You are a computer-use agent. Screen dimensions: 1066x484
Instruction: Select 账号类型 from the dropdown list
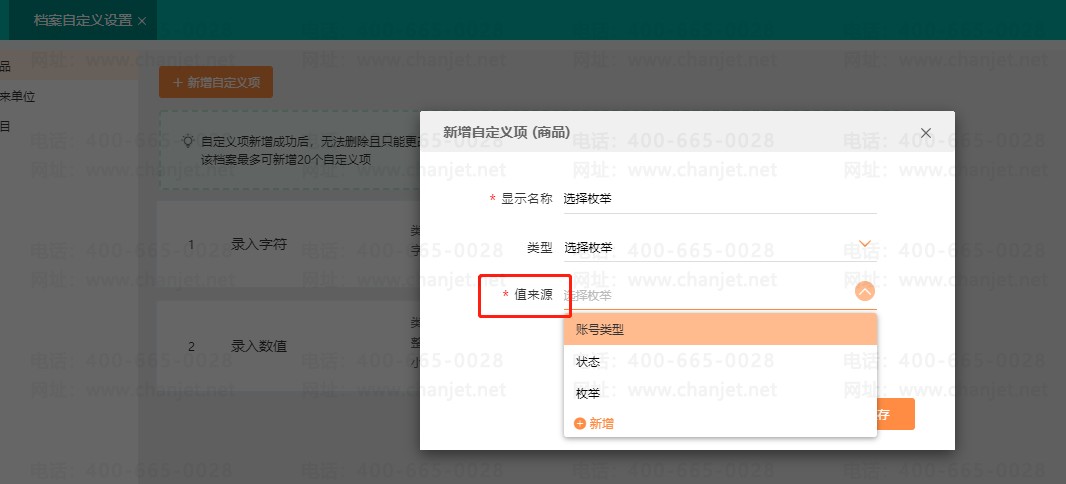pyautogui.click(x=720, y=330)
